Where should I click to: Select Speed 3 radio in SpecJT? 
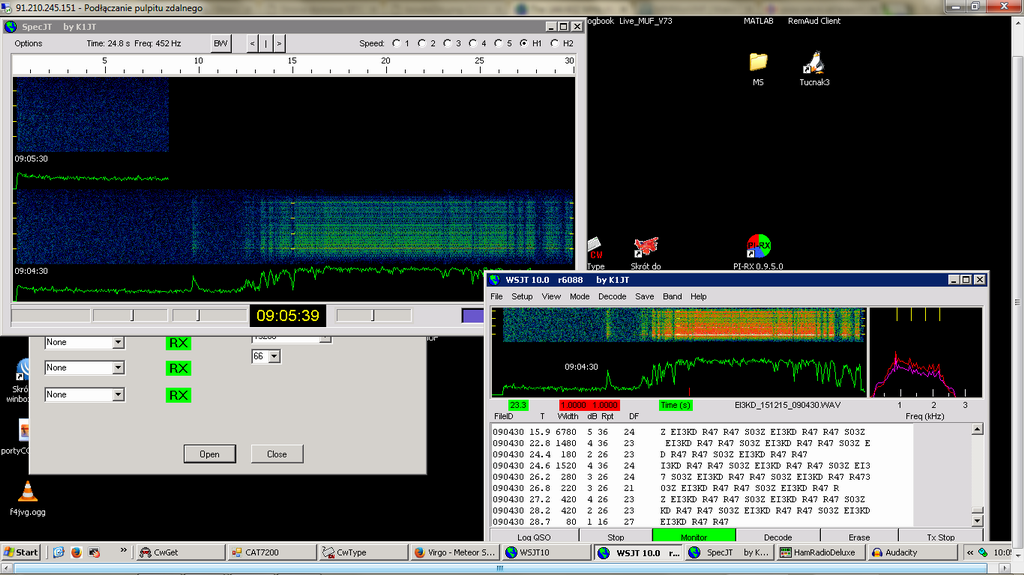[447, 43]
